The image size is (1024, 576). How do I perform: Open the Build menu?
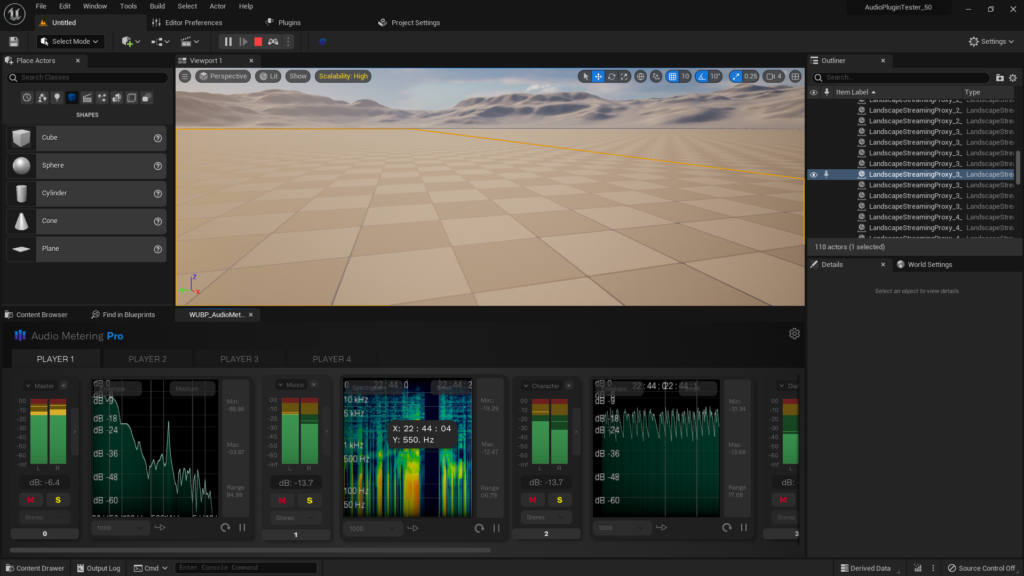(x=157, y=6)
